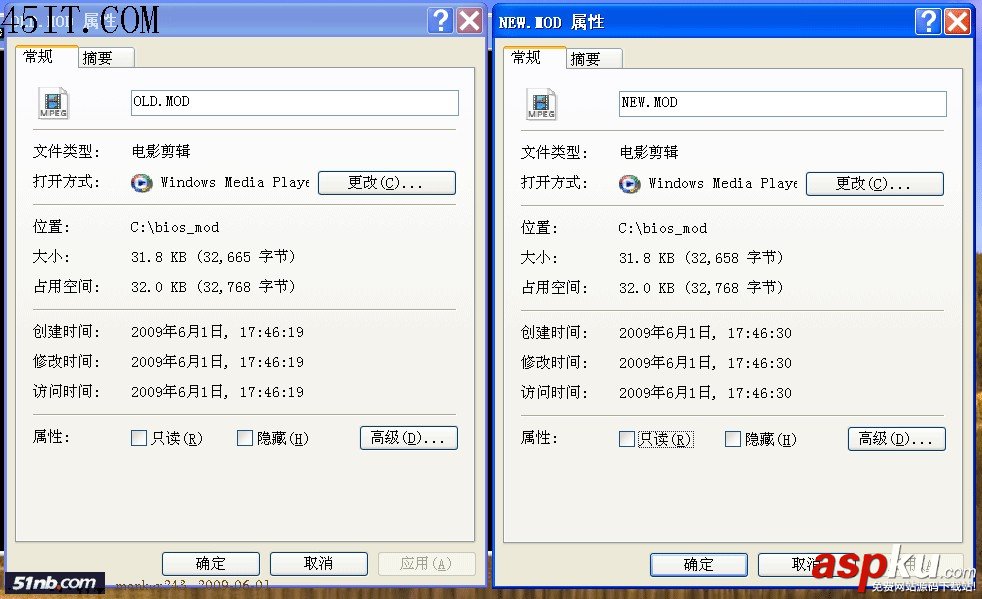Click the MPEG file icon in OLD.MOD window
The height and width of the screenshot is (599, 982).
[x=54, y=103]
